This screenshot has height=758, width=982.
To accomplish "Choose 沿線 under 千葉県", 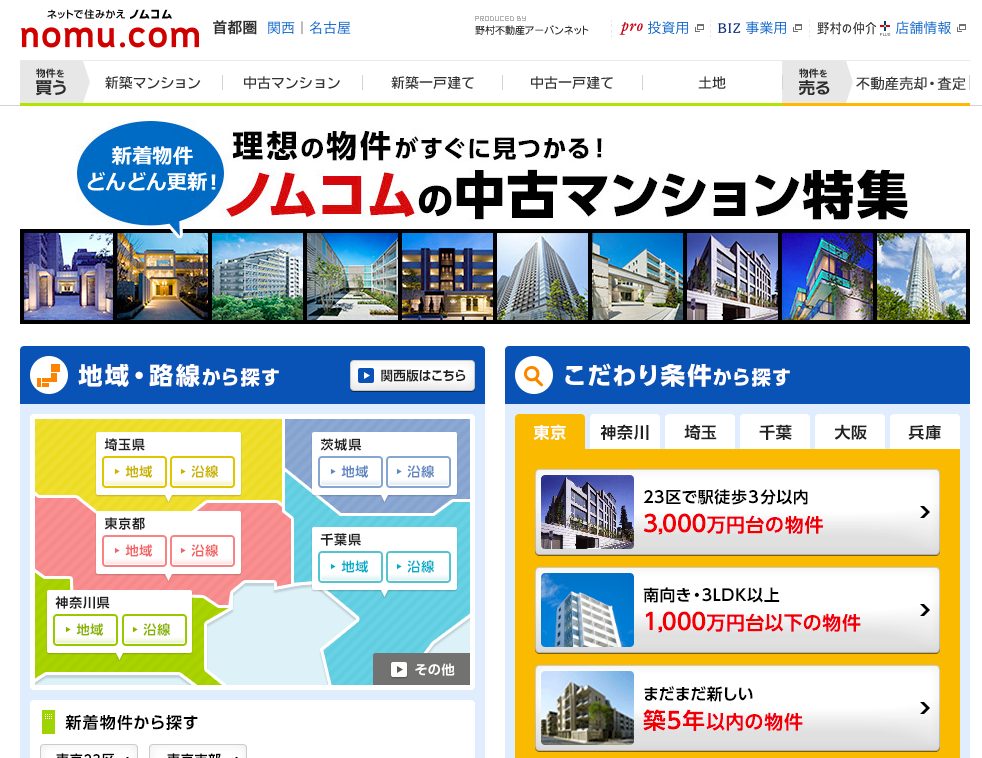I will pos(418,567).
